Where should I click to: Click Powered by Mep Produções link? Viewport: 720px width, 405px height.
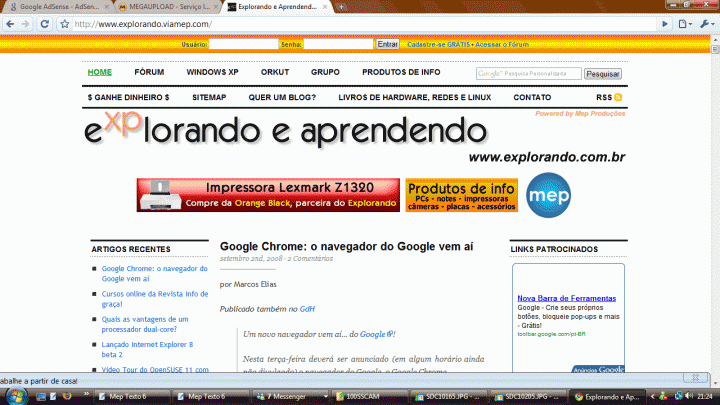pos(580,113)
